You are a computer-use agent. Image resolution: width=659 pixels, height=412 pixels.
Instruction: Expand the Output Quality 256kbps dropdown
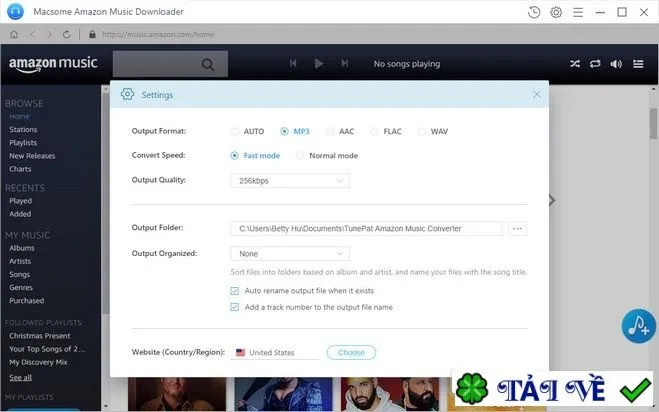coord(290,181)
